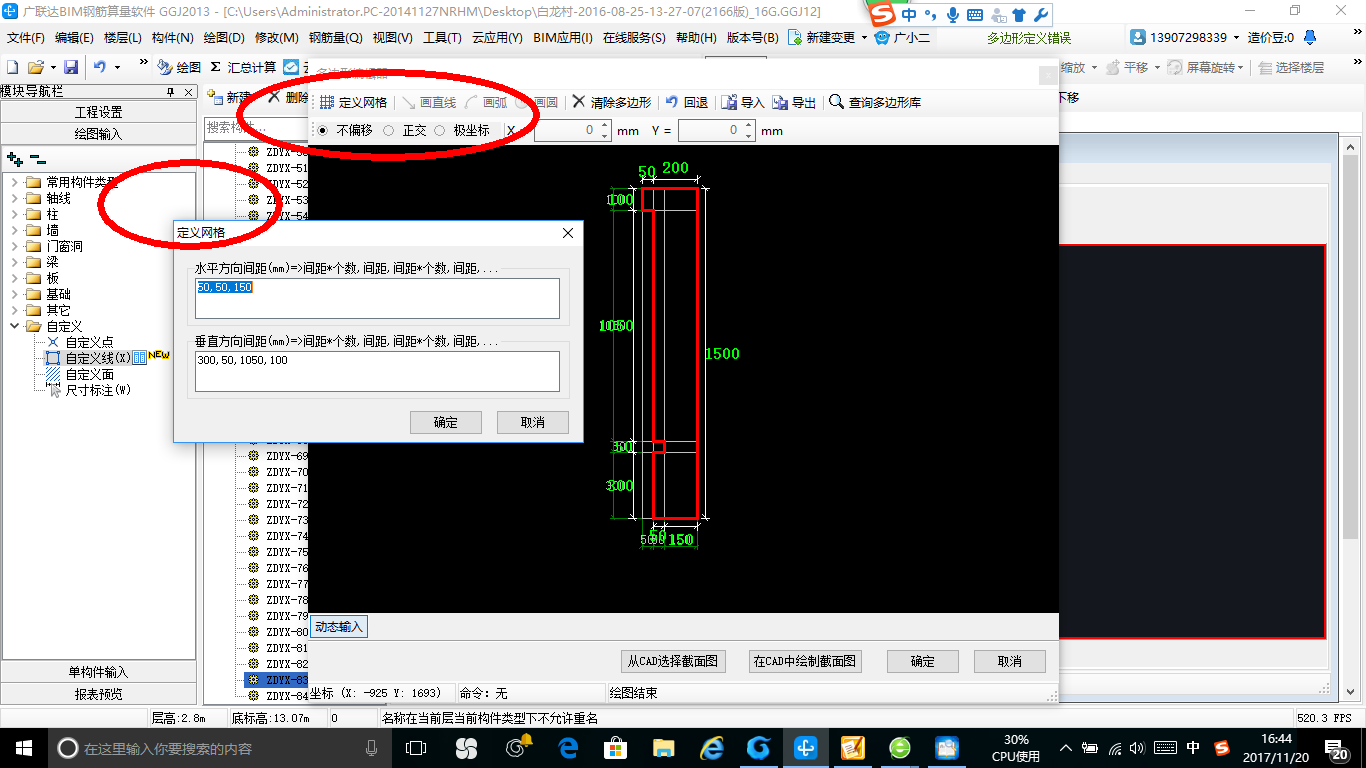
Task: Open Task View on the taskbar
Action: [x=416, y=747]
